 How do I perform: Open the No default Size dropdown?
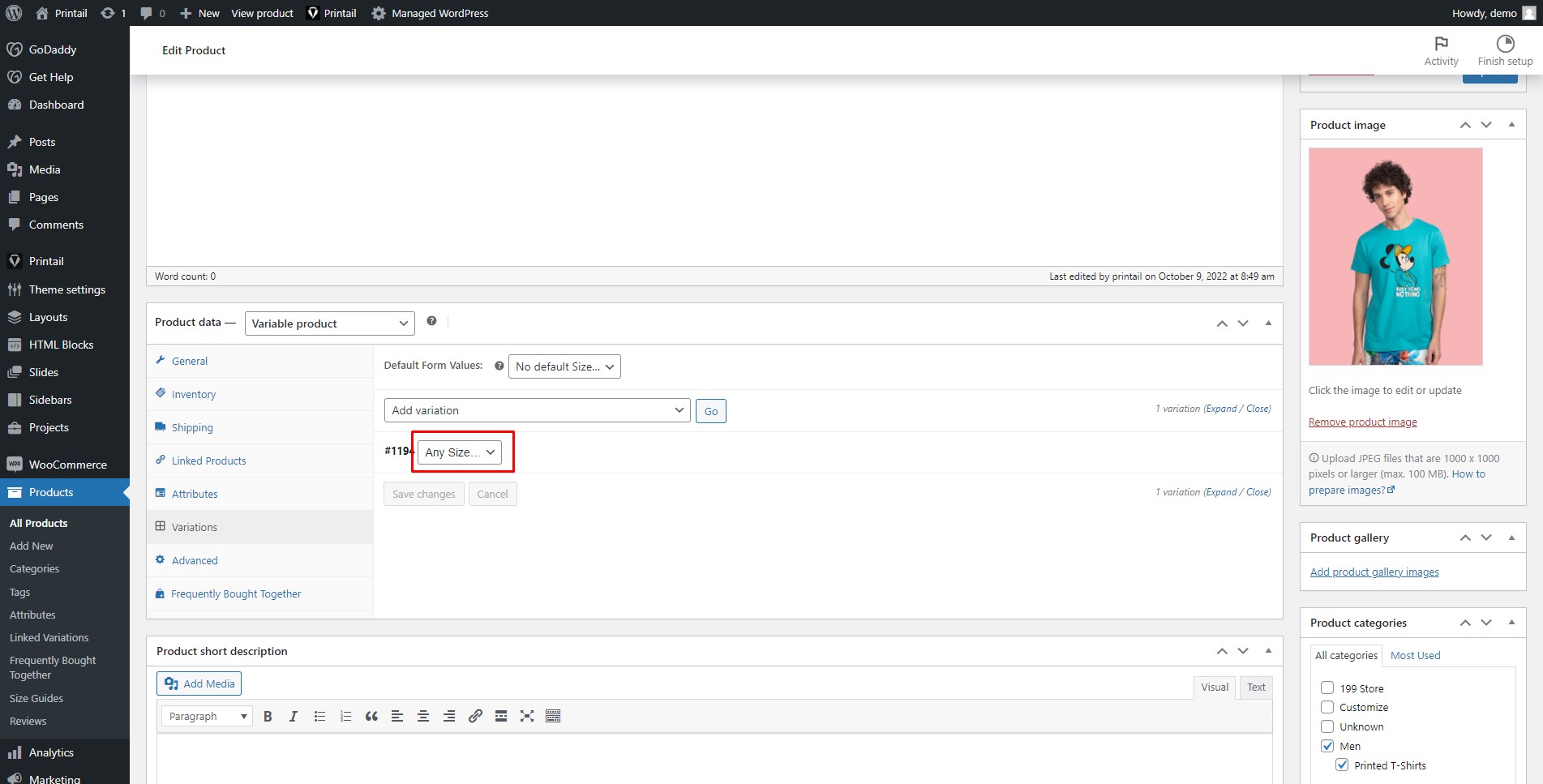point(564,366)
